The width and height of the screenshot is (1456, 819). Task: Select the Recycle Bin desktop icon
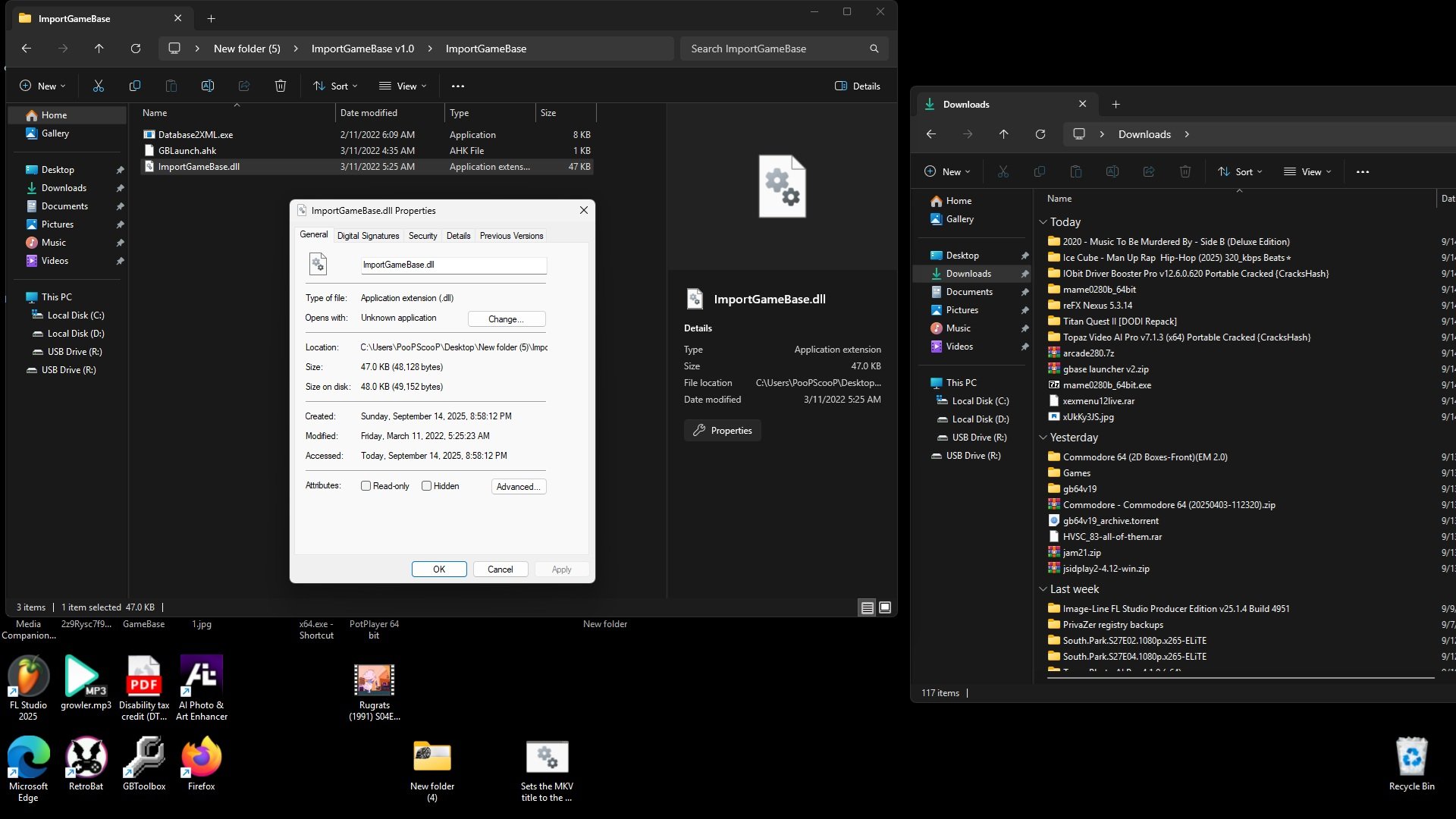click(1412, 764)
